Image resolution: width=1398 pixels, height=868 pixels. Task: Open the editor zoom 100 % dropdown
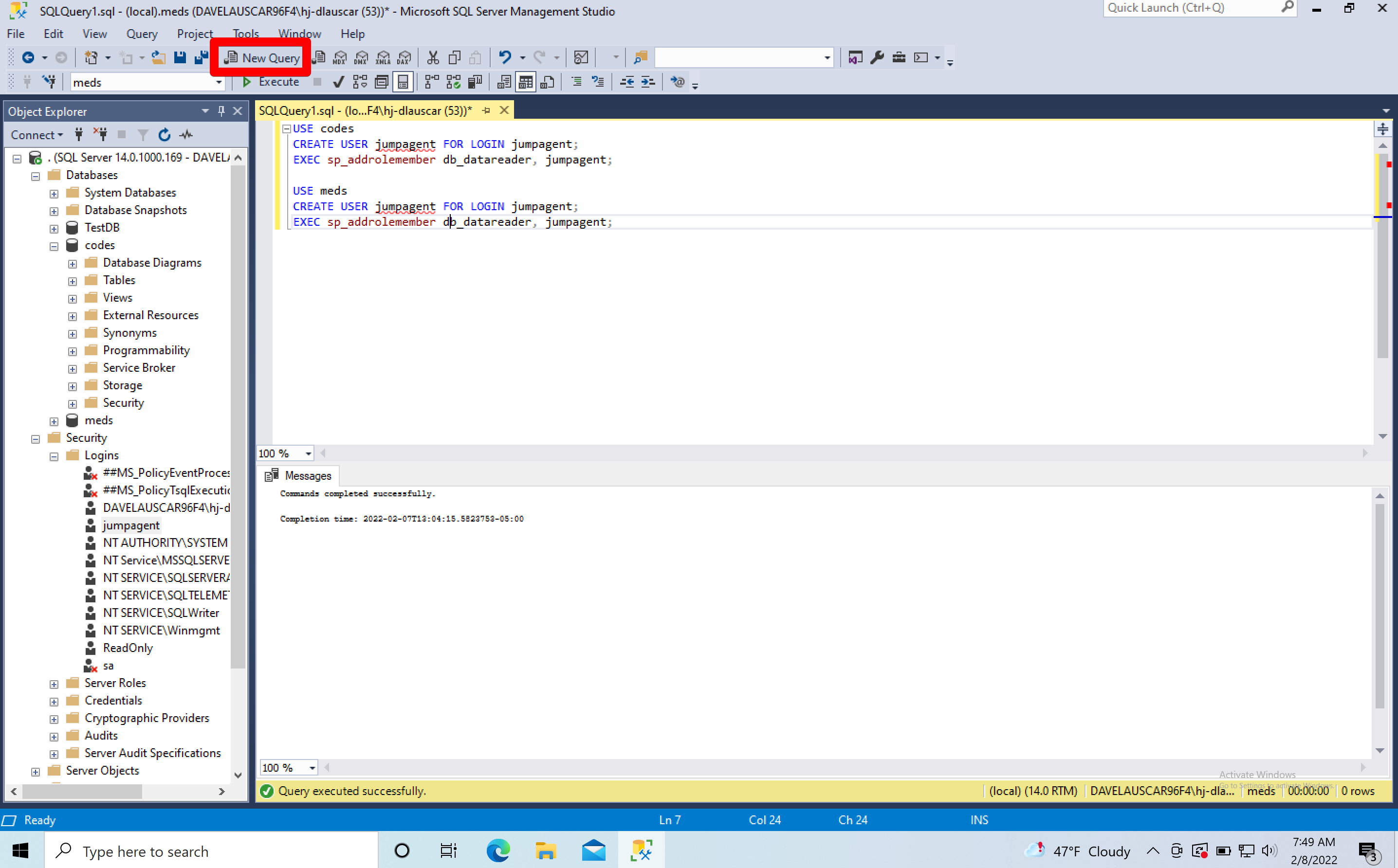[309, 453]
